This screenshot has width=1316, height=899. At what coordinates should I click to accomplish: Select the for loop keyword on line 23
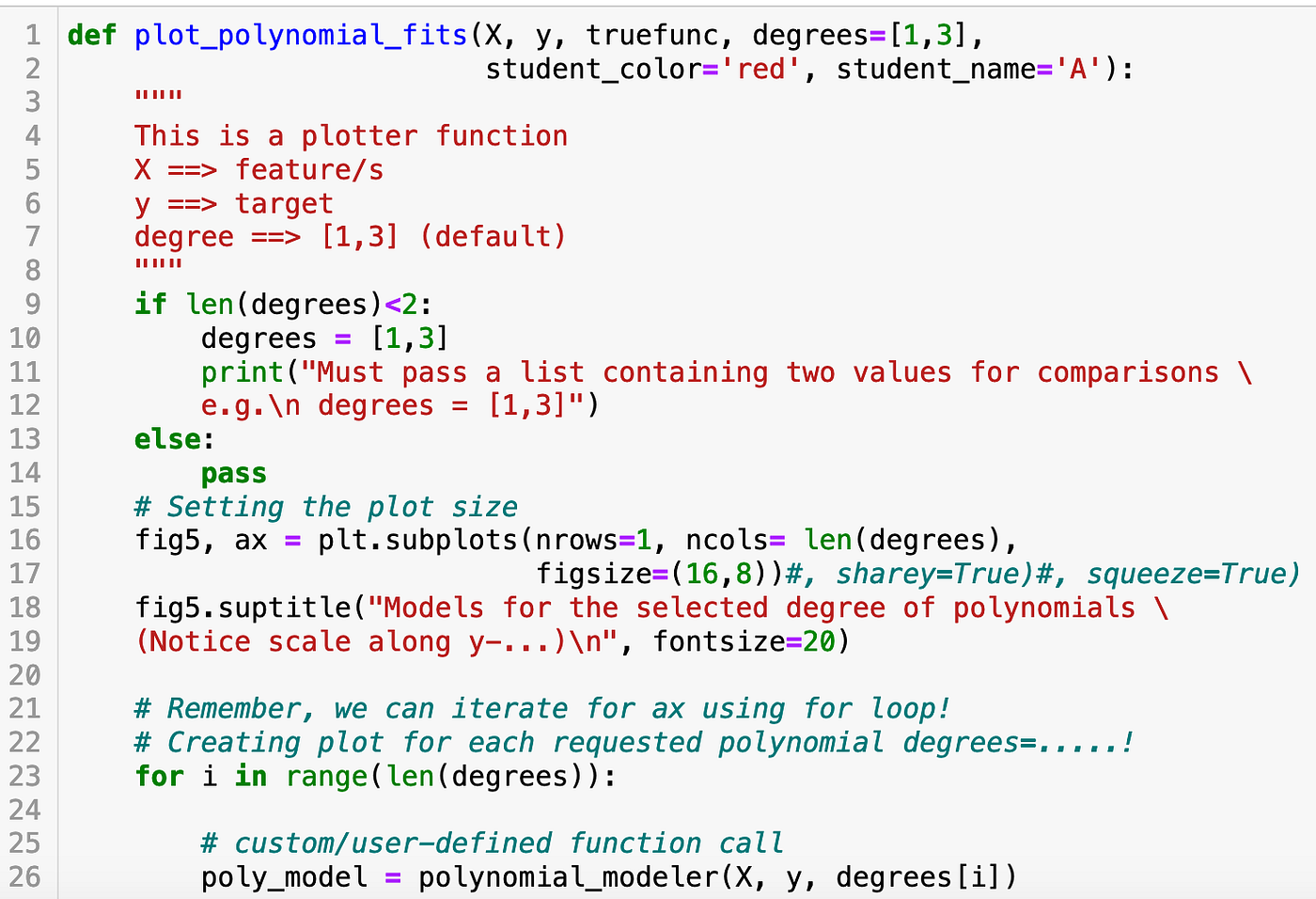[159, 777]
